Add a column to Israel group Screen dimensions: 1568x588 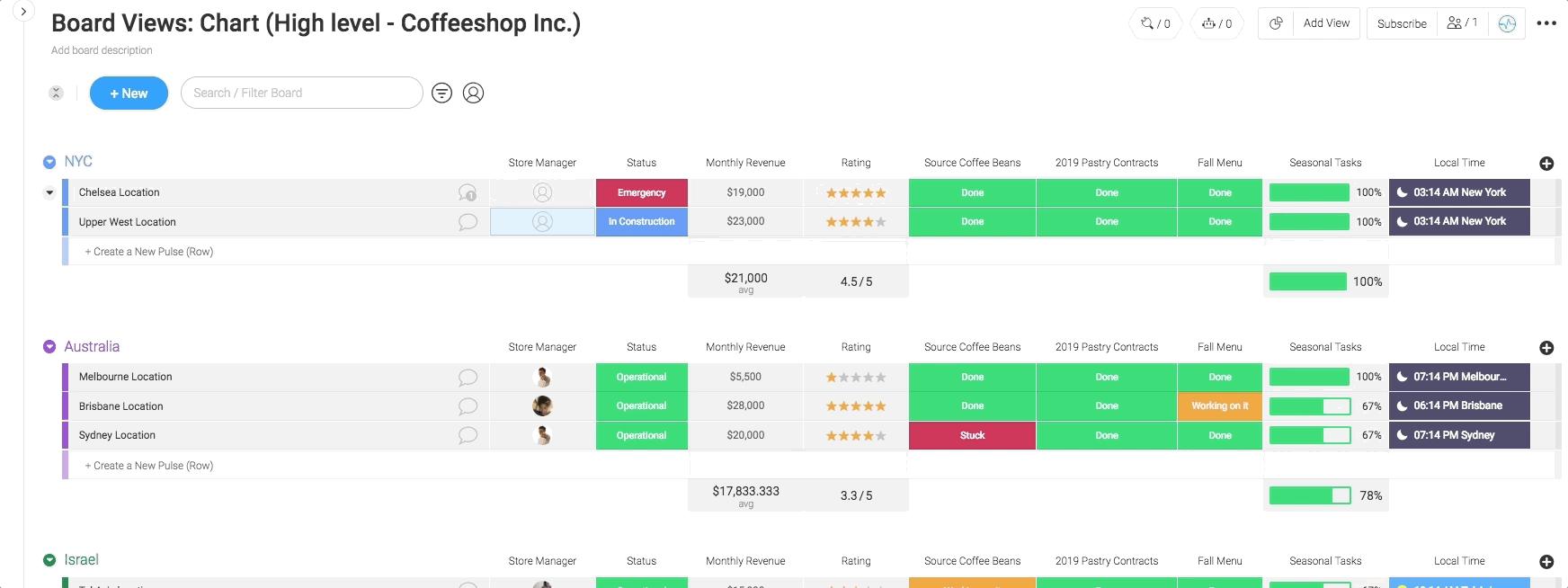pos(1546,561)
